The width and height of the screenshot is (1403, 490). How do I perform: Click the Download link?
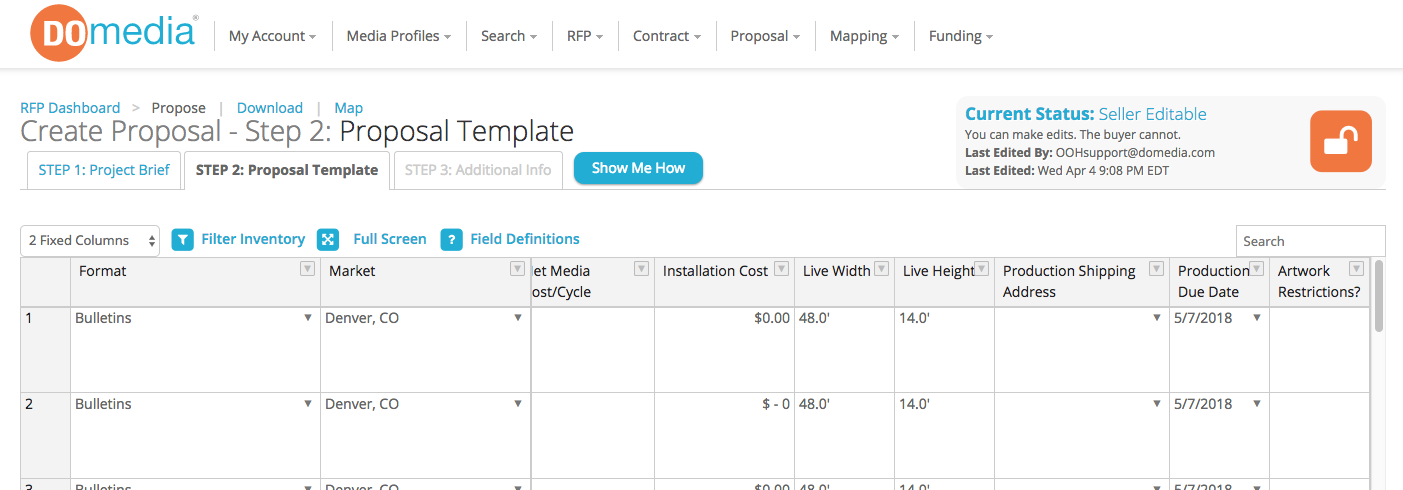click(270, 108)
